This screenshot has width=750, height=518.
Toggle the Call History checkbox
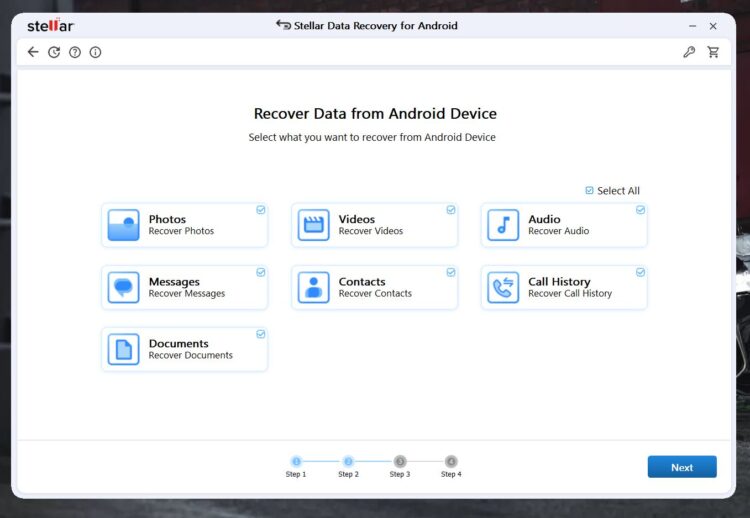640,272
